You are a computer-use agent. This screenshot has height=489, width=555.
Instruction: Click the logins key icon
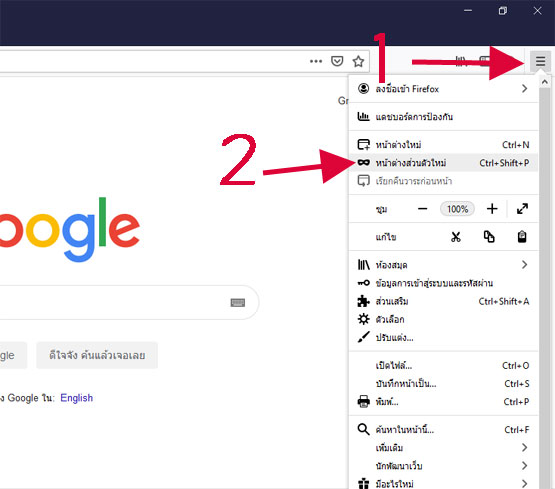[x=364, y=283]
